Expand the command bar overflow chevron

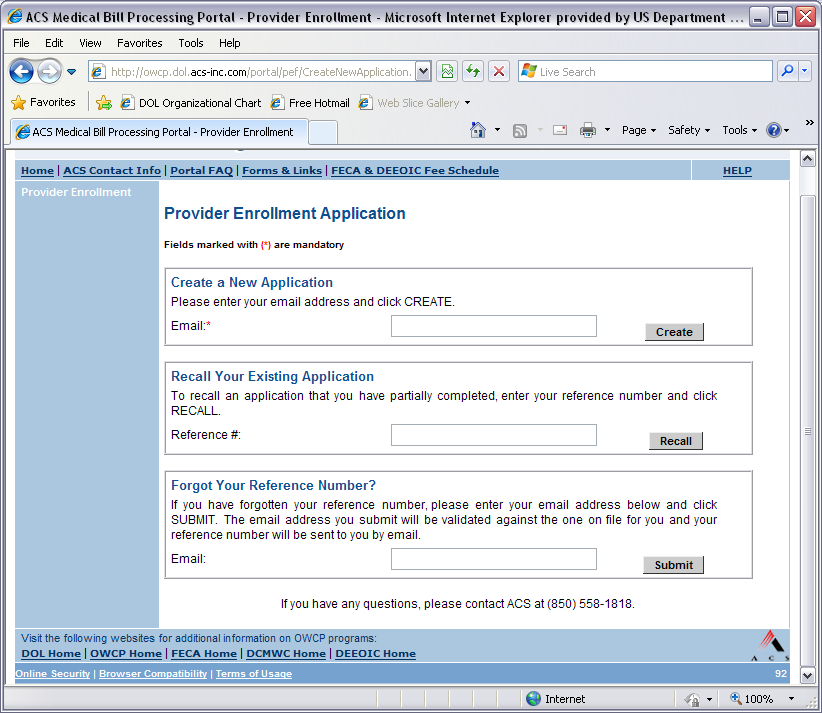tap(809, 123)
